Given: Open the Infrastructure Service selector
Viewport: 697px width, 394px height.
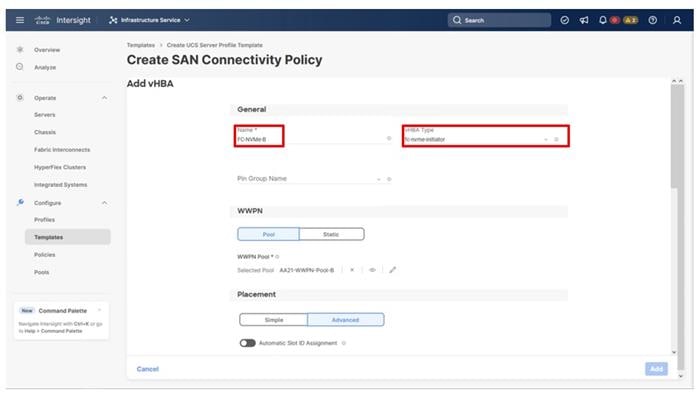Looking at the screenshot, I should tap(149, 20).
